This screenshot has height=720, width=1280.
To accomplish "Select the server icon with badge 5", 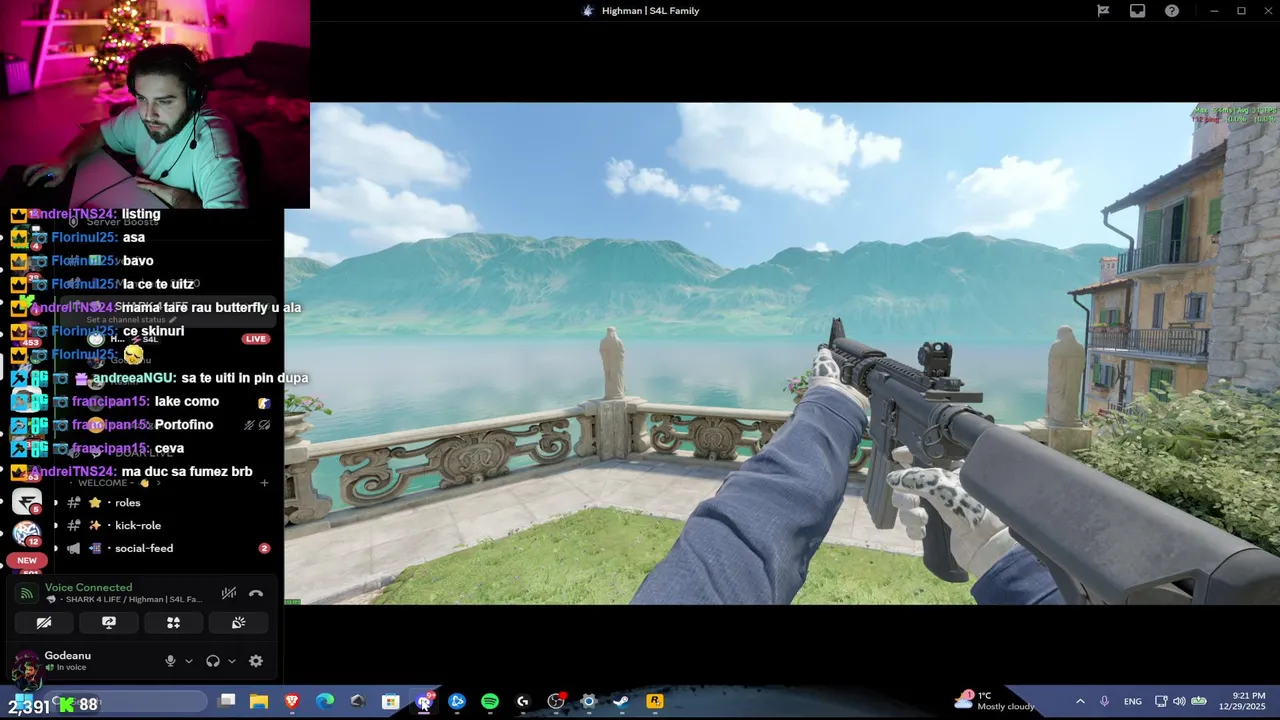I will tap(27, 503).
